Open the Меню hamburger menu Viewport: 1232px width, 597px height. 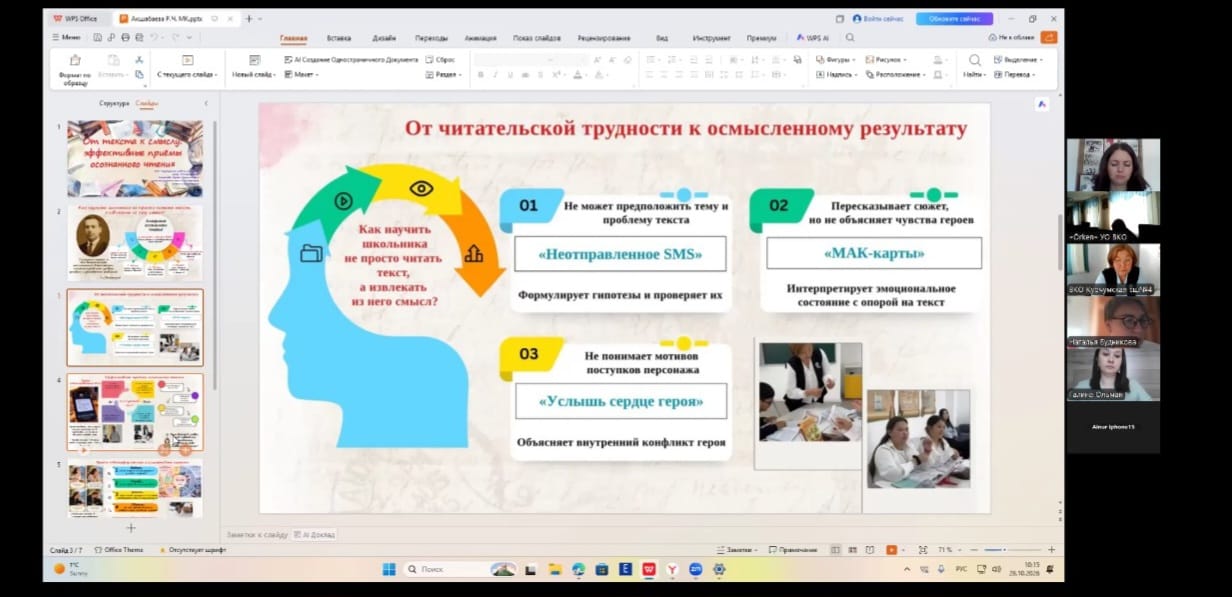coord(67,37)
